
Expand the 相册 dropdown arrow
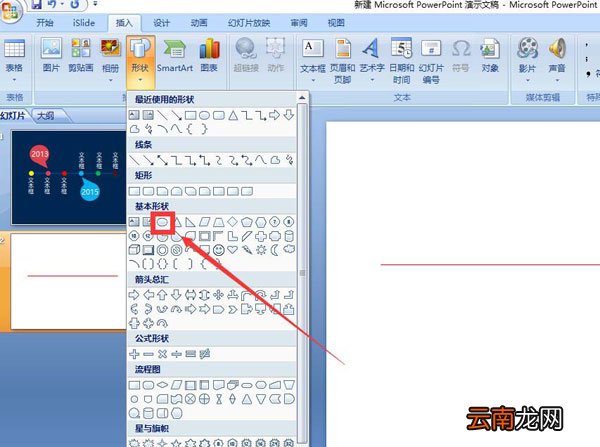[111, 80]
